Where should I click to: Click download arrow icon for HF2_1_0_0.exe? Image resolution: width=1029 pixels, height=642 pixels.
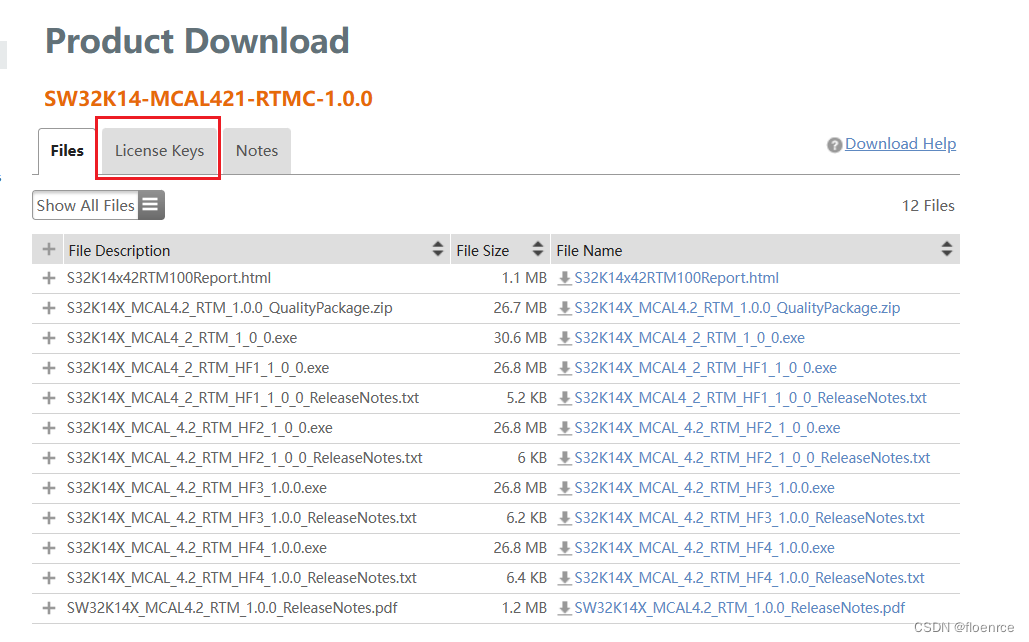[564, 429]
